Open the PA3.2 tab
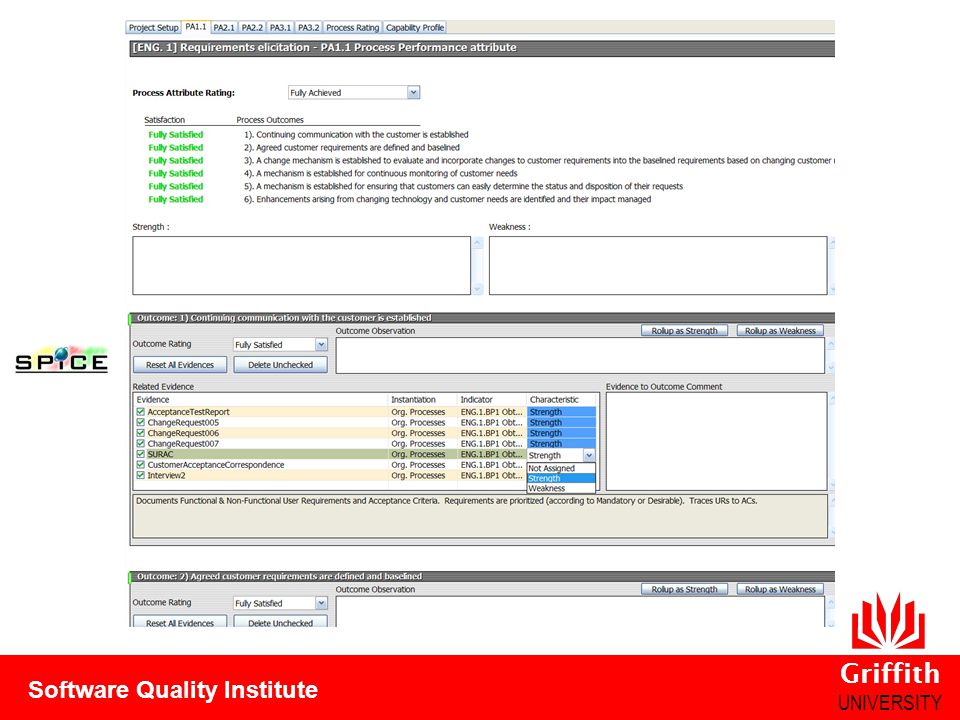 click(x=309, y=28)
